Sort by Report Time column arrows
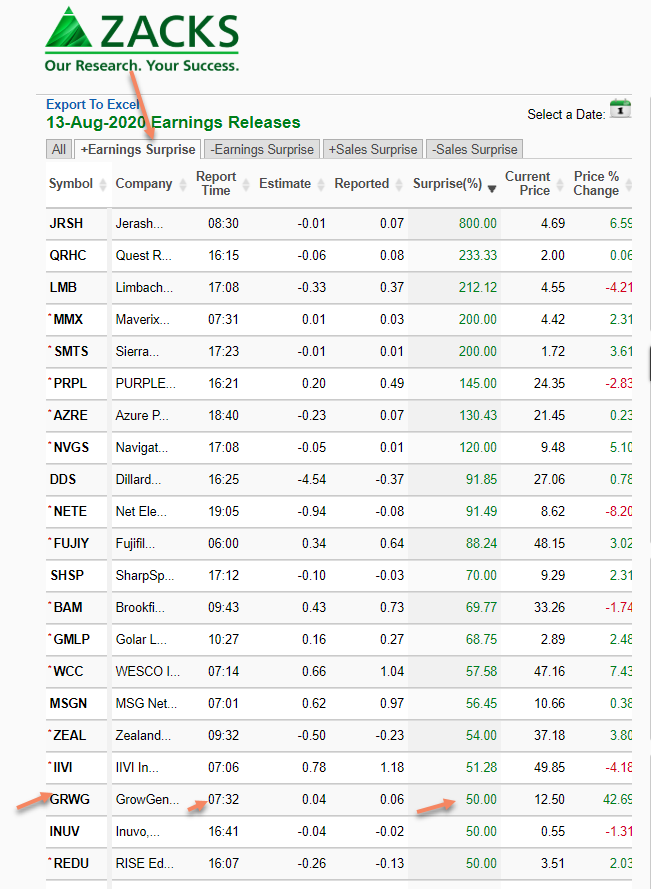 pyautogui.click(x=246, y=184)
